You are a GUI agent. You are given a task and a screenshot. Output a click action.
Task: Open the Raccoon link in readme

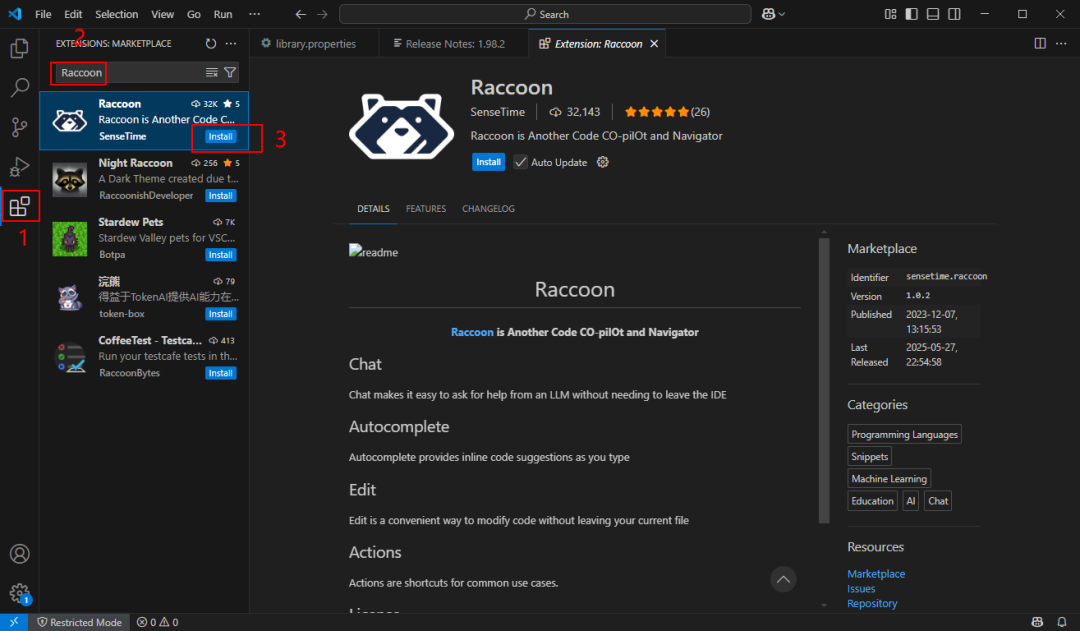[472, 332]
